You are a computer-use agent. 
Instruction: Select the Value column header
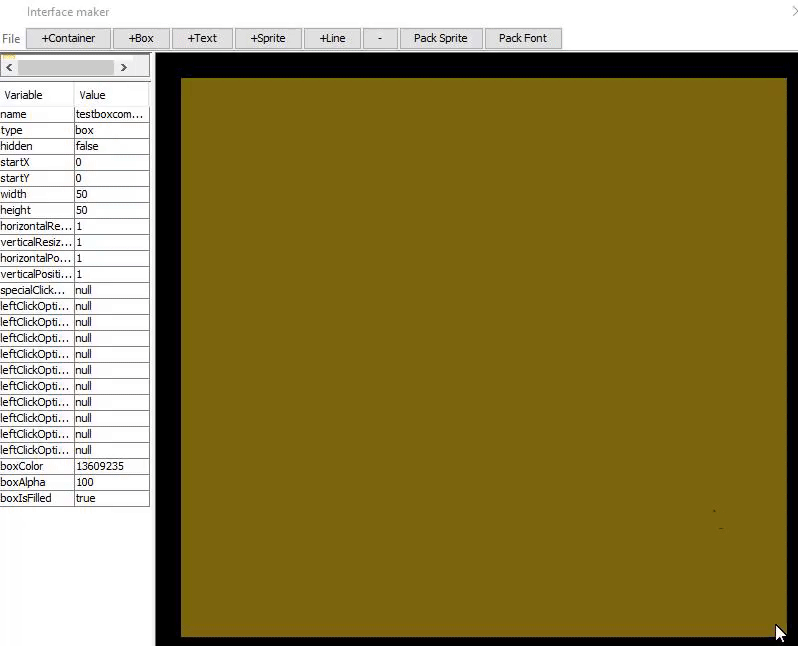point(111,95)
